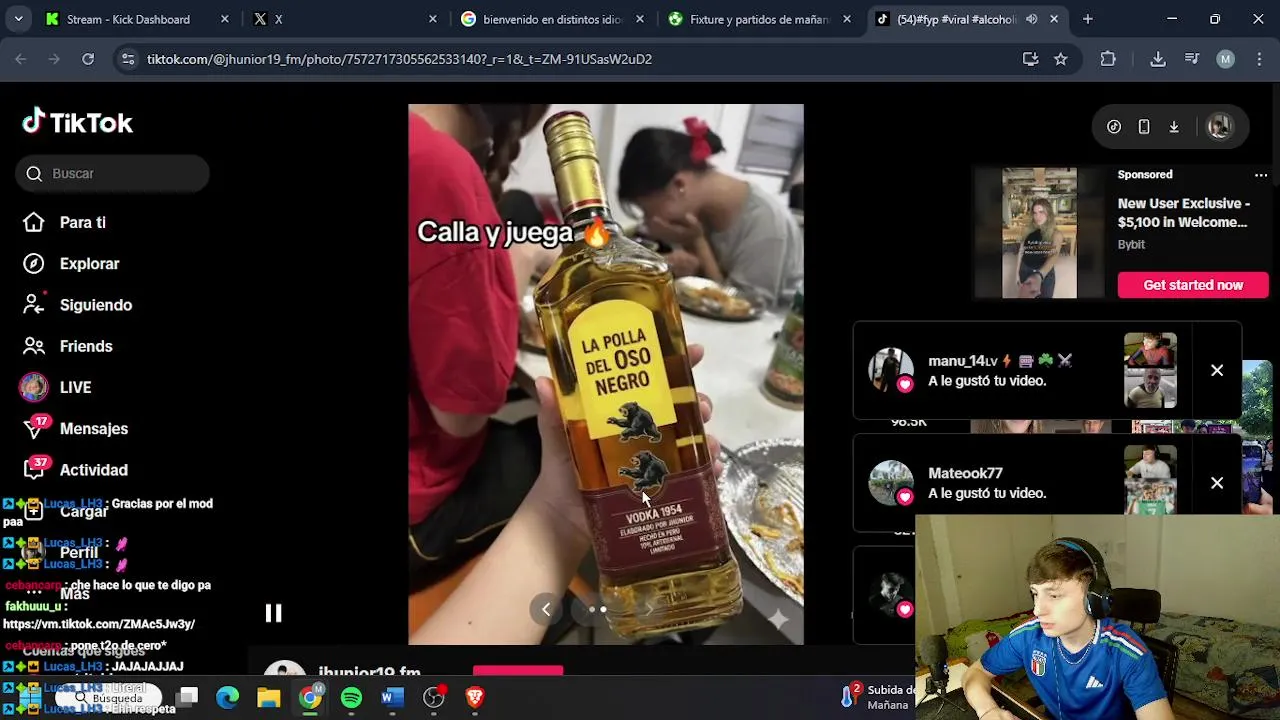
Task: Mute the TikTok tab audio icon
Action: (1031, 19)
